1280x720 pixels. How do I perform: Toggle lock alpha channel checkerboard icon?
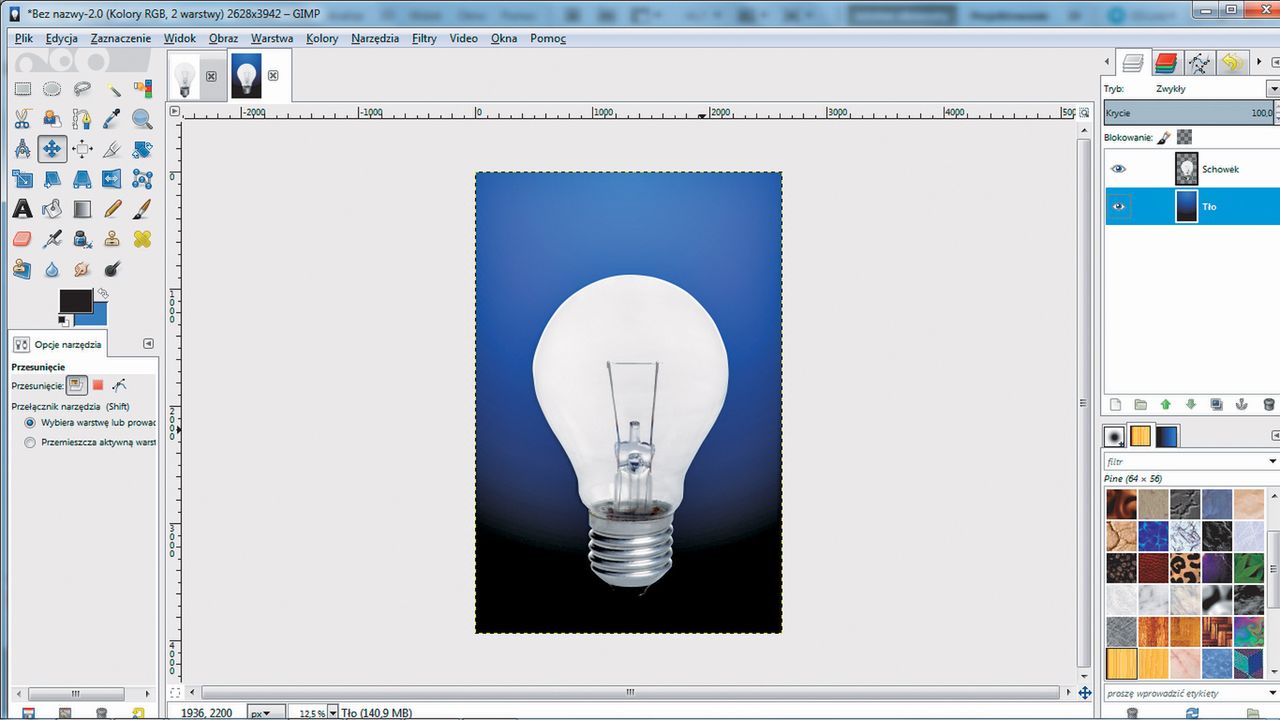1185,137
